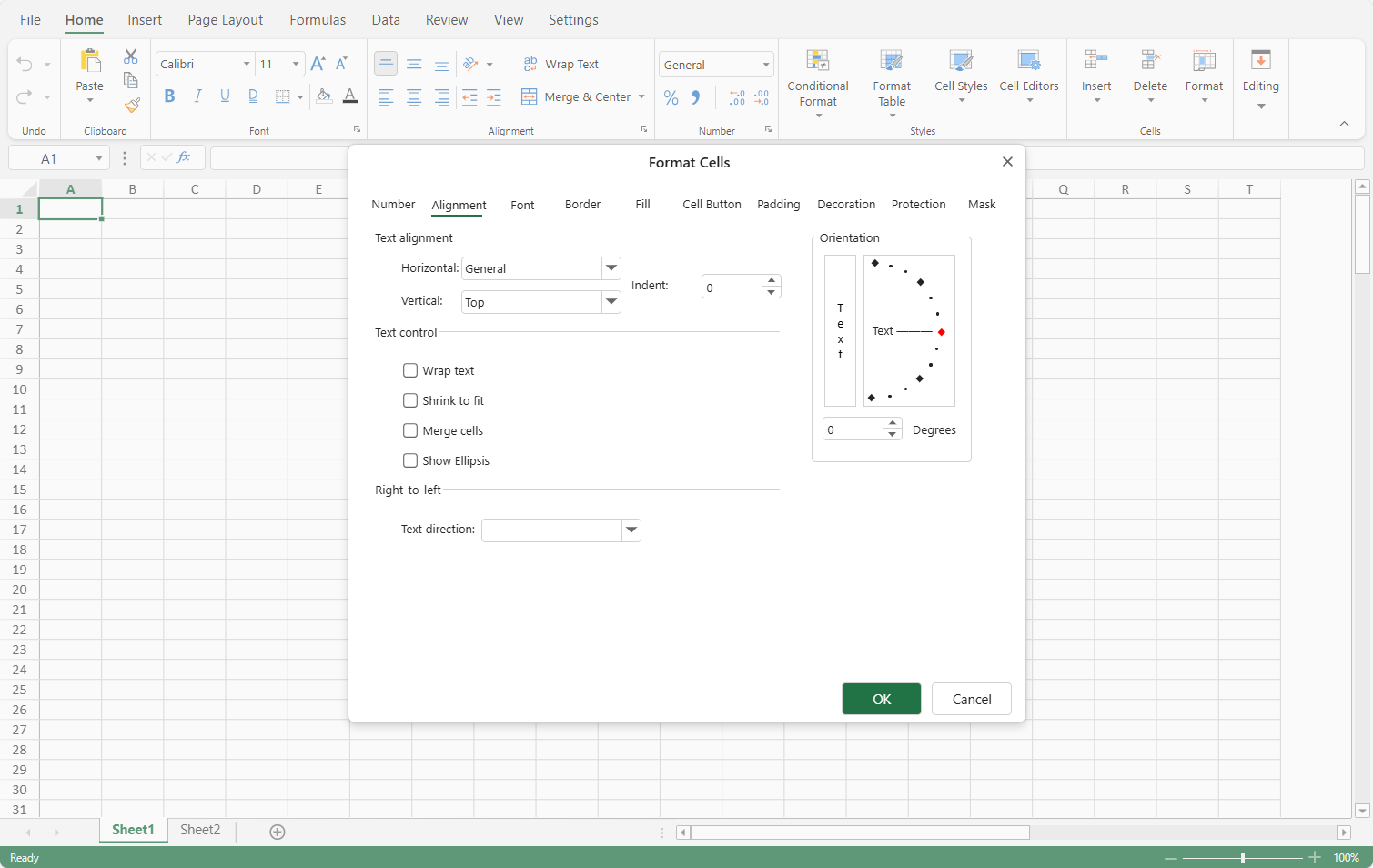
Task: Tick the Merge cells checkbox
Action: tap(410, 430)
